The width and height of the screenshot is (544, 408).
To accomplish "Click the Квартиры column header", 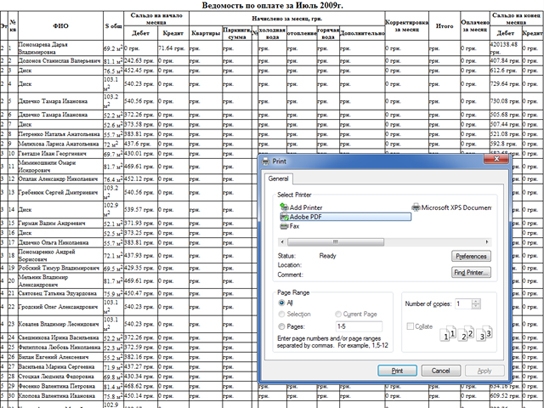I will point(206,33).
